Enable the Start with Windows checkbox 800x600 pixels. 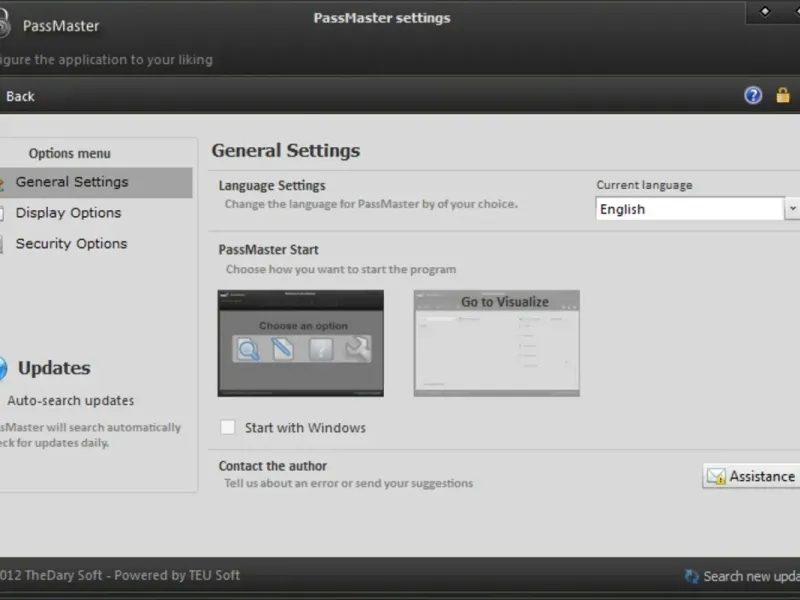[x=228, y=427]
